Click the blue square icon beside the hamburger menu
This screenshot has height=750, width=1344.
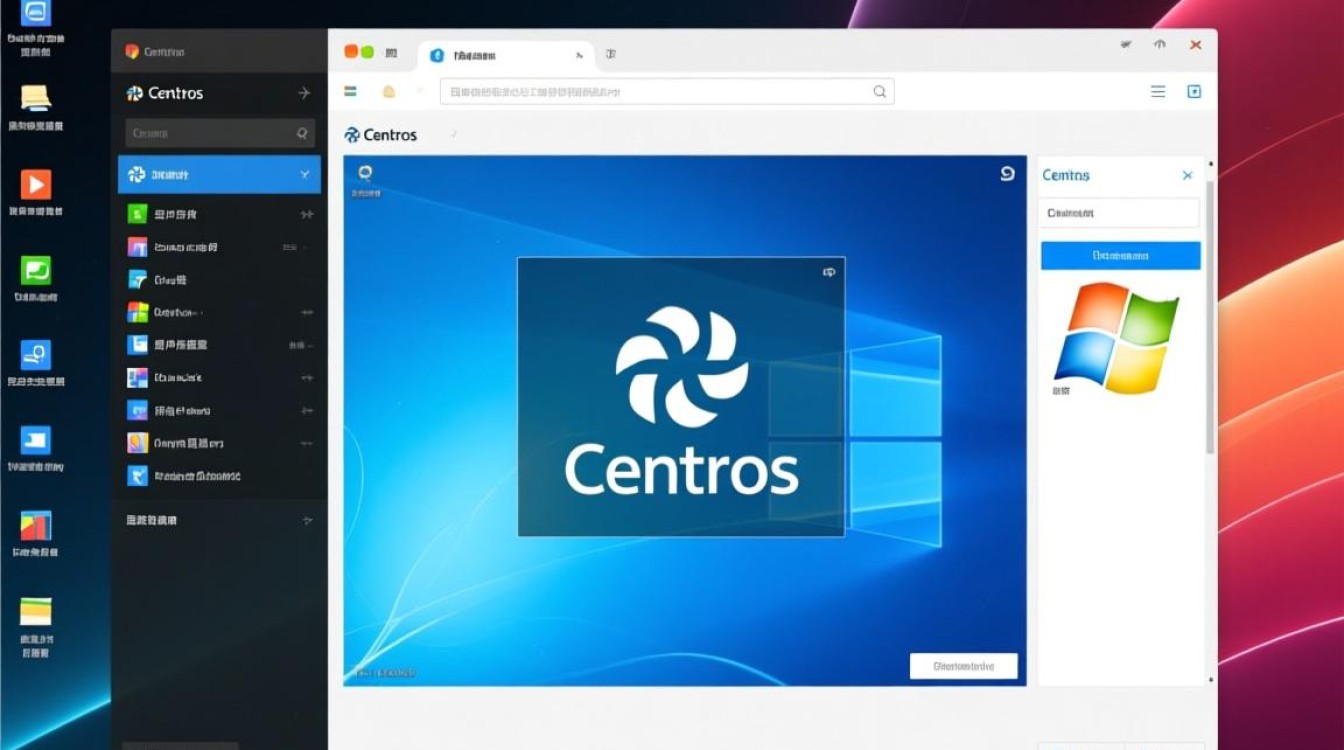(x=1194, y=92)
